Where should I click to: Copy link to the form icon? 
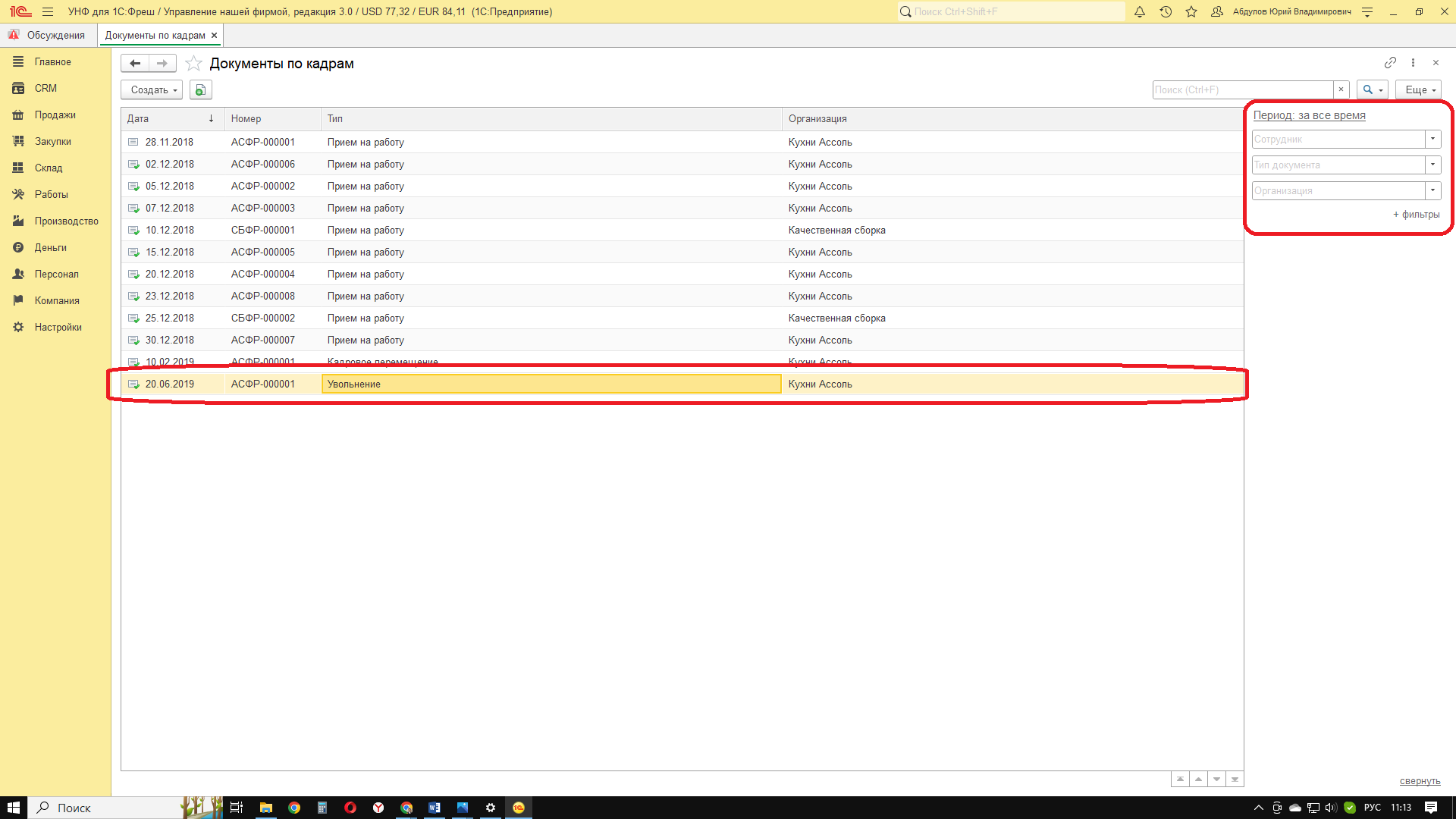pos(1390,62)
